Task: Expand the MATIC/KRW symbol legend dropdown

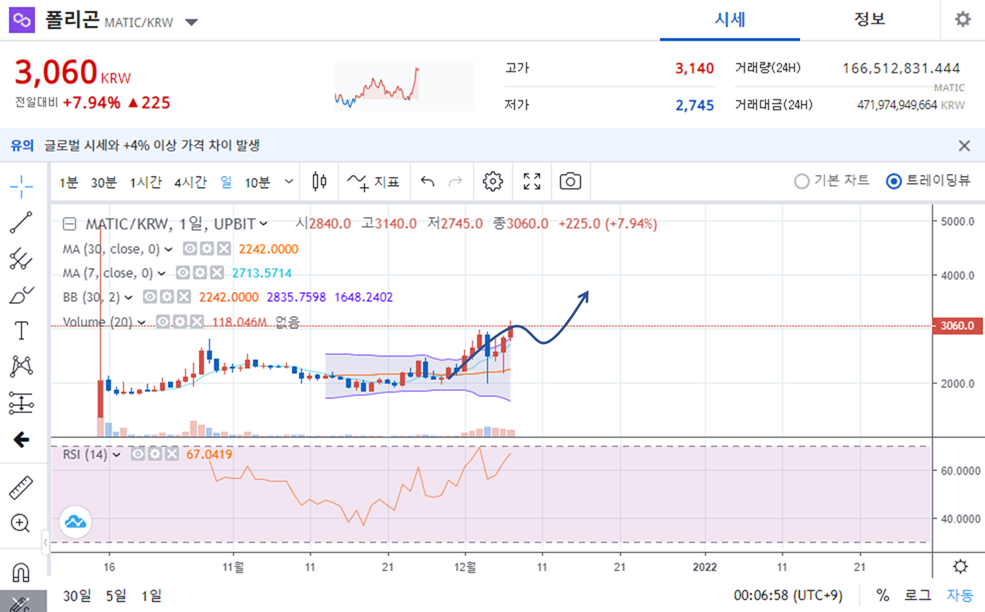Action: coord(263,224)
